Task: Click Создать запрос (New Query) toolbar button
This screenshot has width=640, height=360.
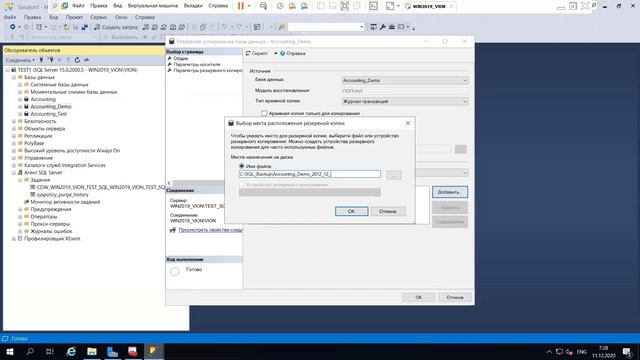Action: pos(116,27)
